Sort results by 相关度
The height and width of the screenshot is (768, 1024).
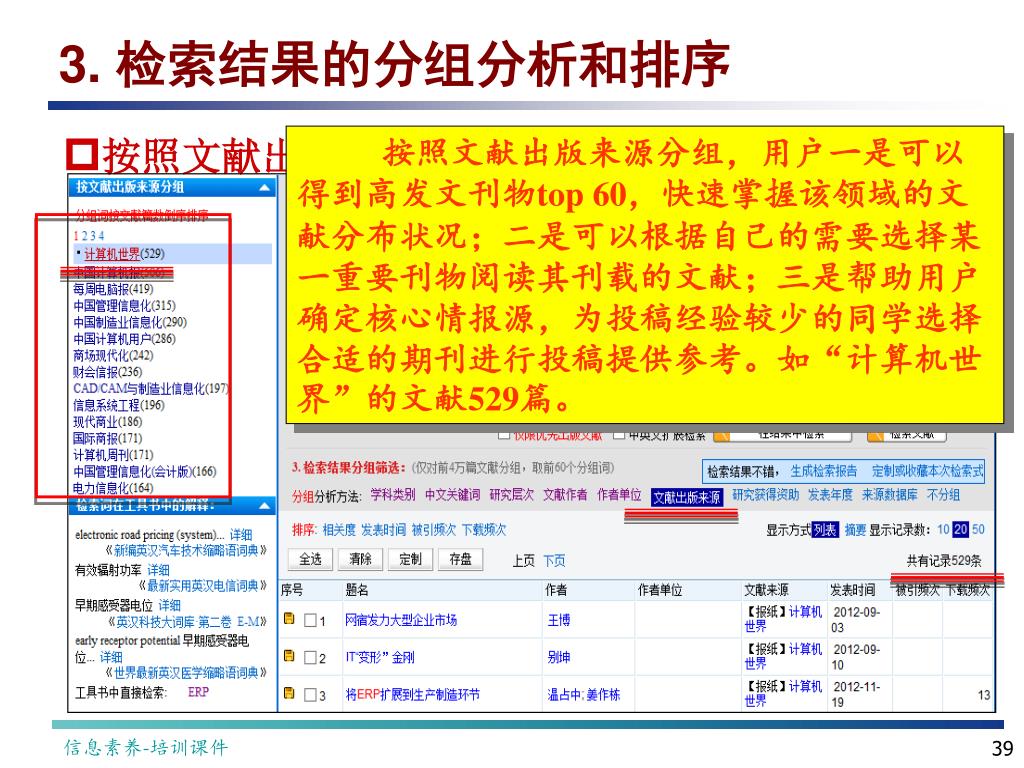[x=339, y=530]
